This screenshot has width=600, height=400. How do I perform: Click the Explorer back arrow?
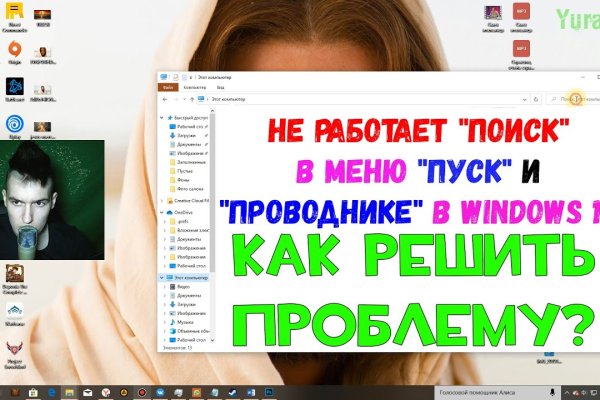click(x=164, y=99)
